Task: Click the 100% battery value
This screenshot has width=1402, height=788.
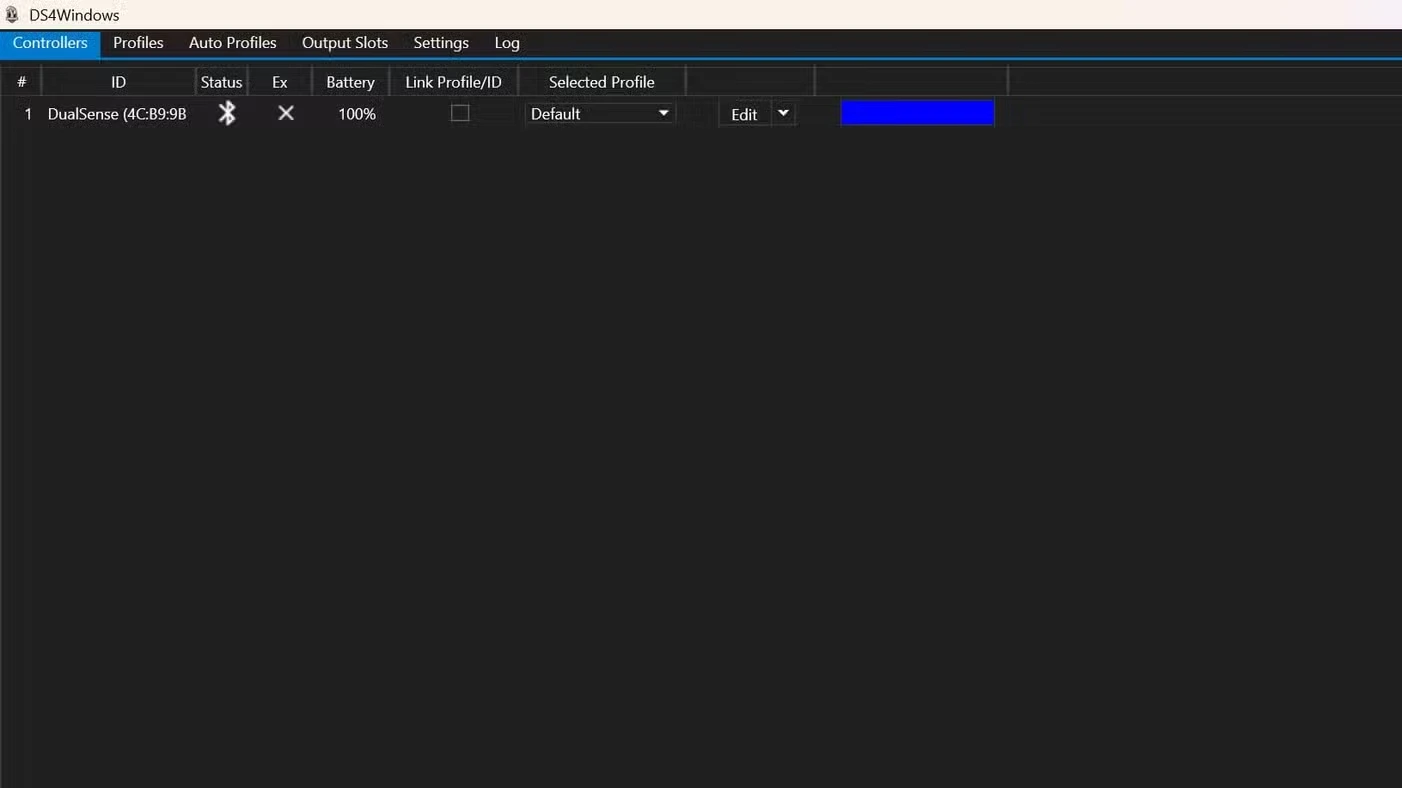Action: [x=357, y=114]
